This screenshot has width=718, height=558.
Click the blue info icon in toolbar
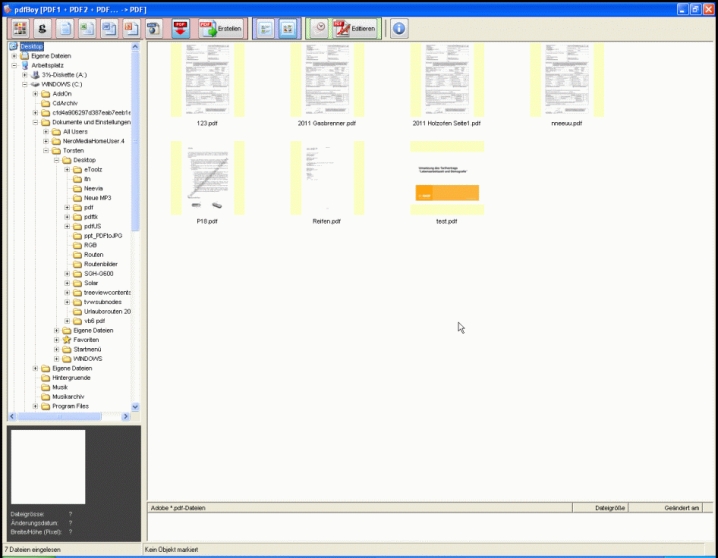click(399, 29)
